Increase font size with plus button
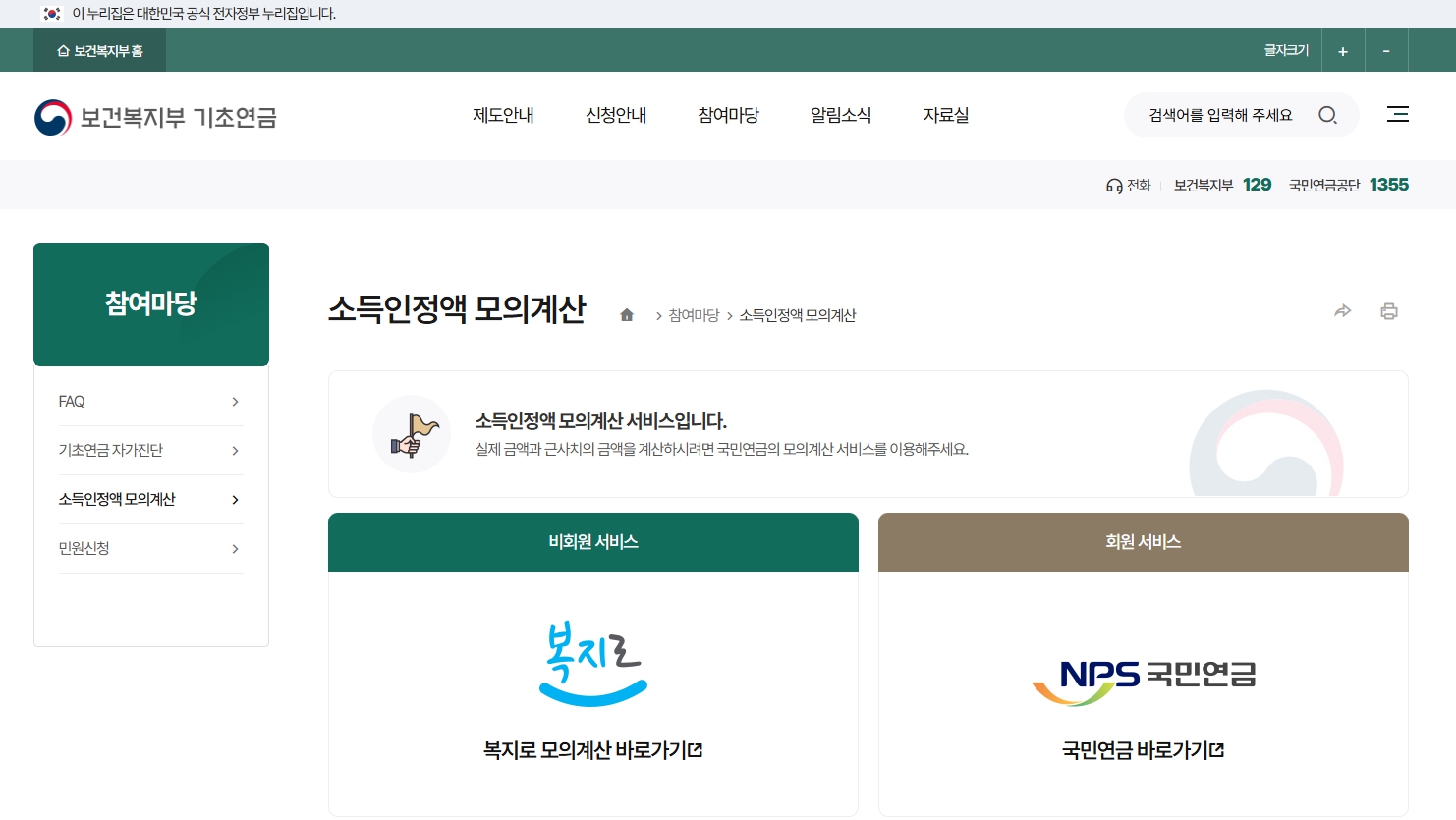The image size is (1456, 820). [x=1343, y=51]
